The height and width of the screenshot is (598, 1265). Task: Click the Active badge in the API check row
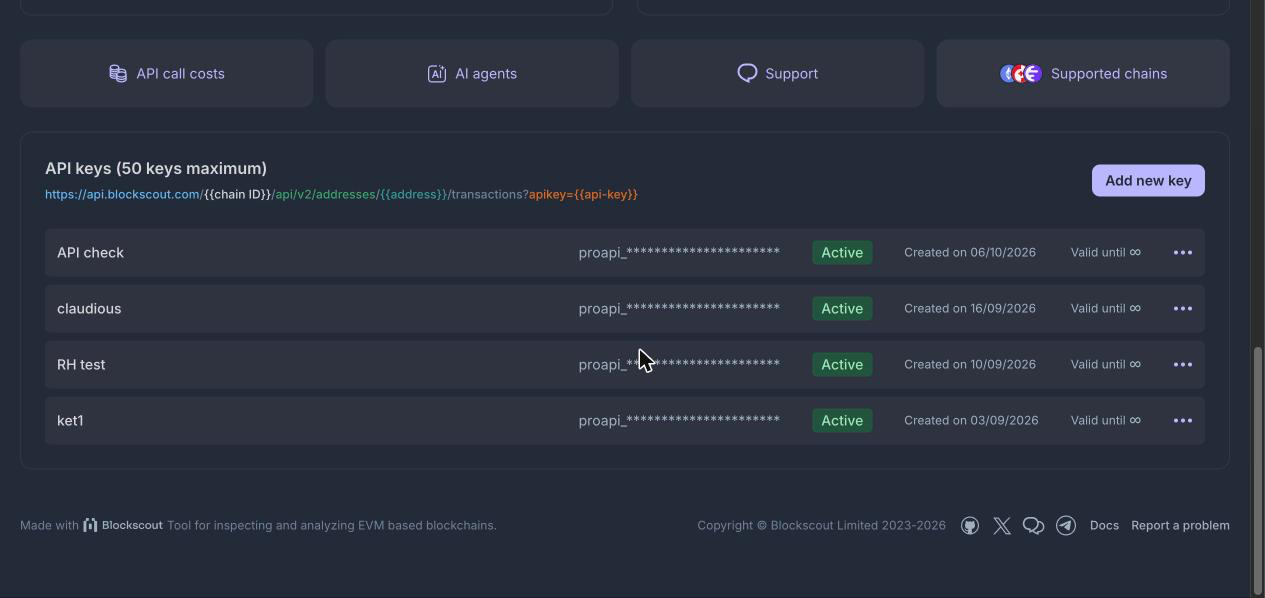pos(842,252)
